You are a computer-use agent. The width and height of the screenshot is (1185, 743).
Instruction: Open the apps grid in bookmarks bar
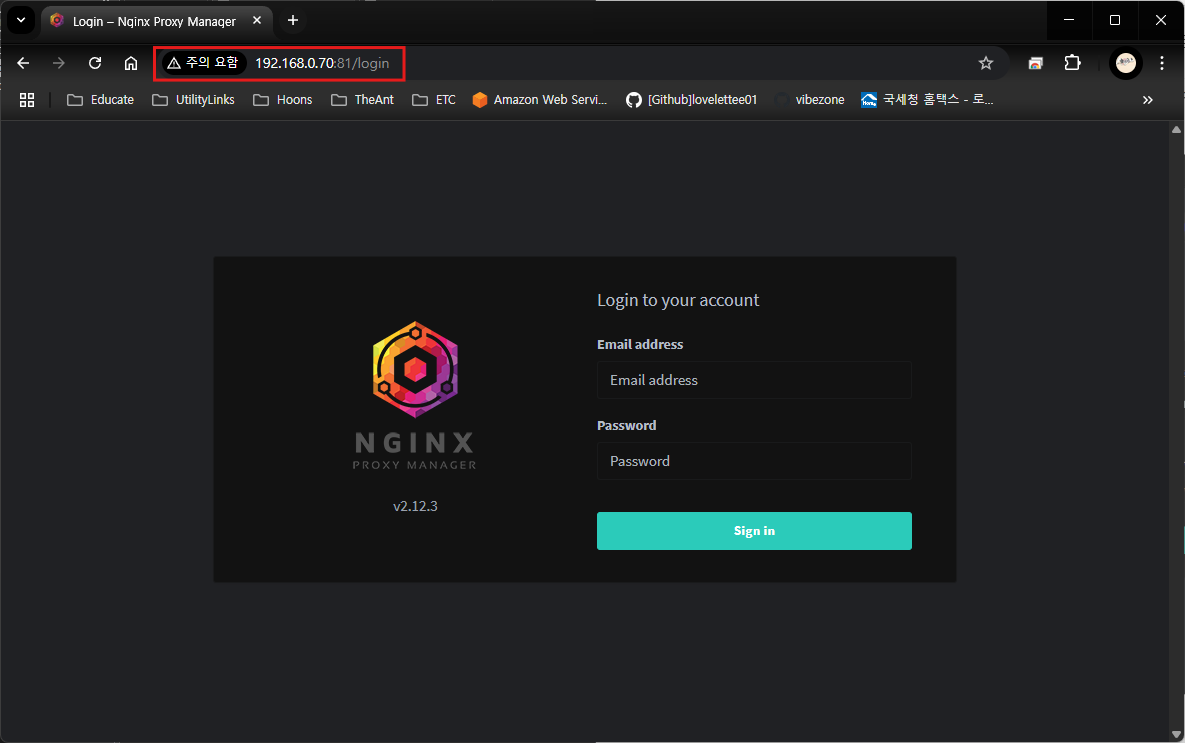pyautogui.click(x=27, y=100)
